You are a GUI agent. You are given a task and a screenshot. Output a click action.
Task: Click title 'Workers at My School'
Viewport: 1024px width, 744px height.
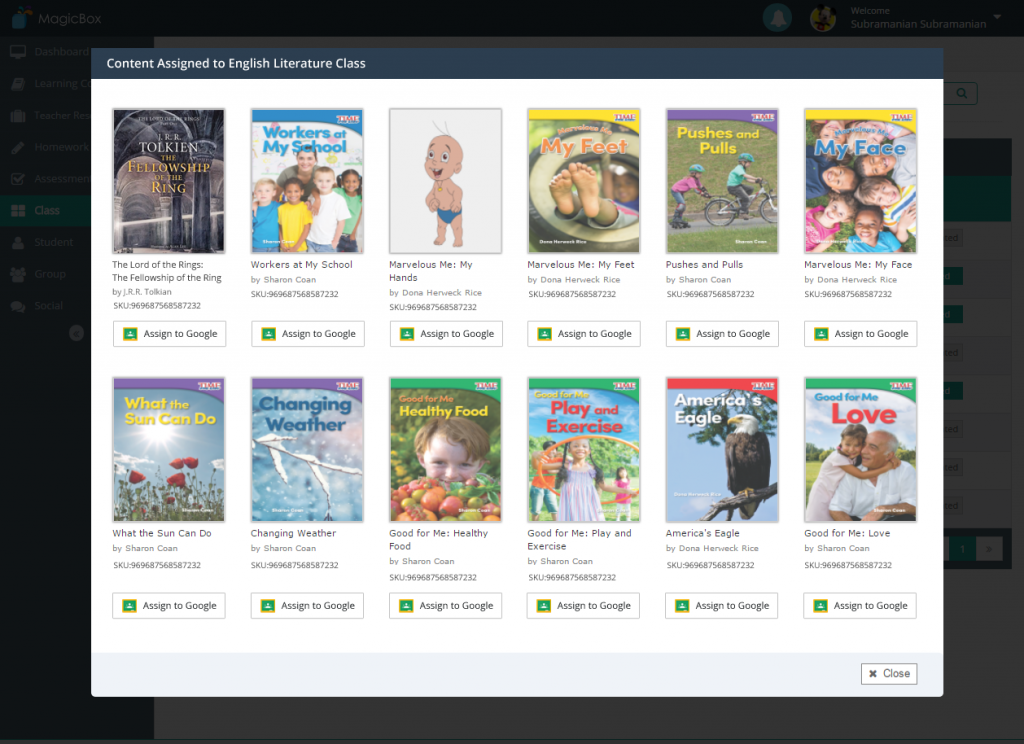(302, 265)
